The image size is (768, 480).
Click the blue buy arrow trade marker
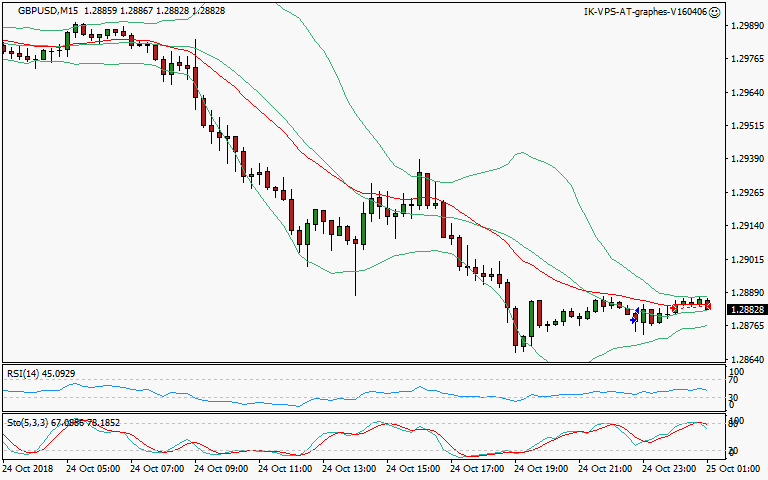[x=635, y=315]
